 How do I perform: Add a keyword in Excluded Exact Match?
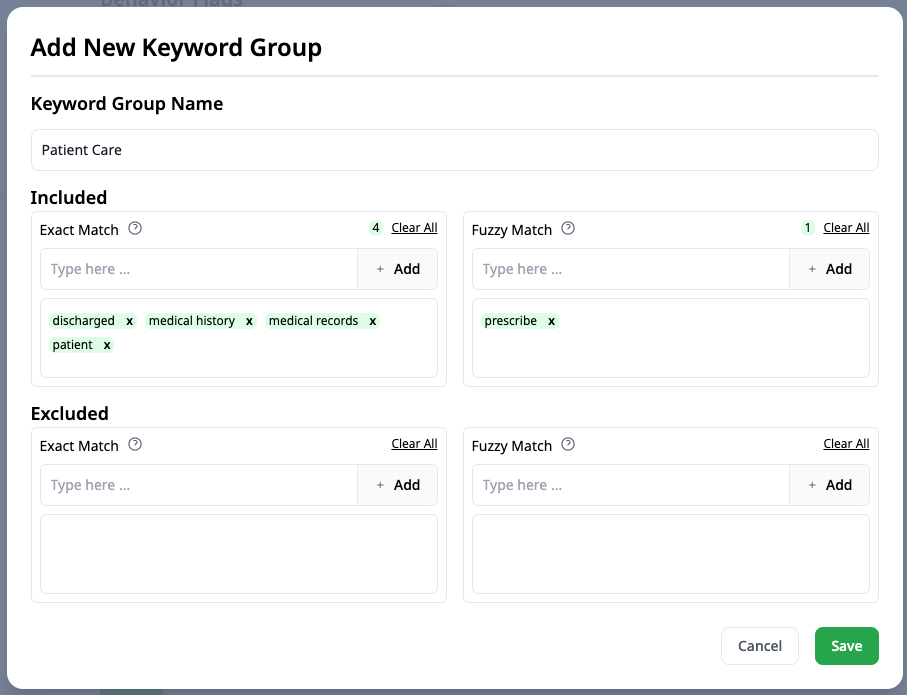pyautogui.click(x=397, y=485)
